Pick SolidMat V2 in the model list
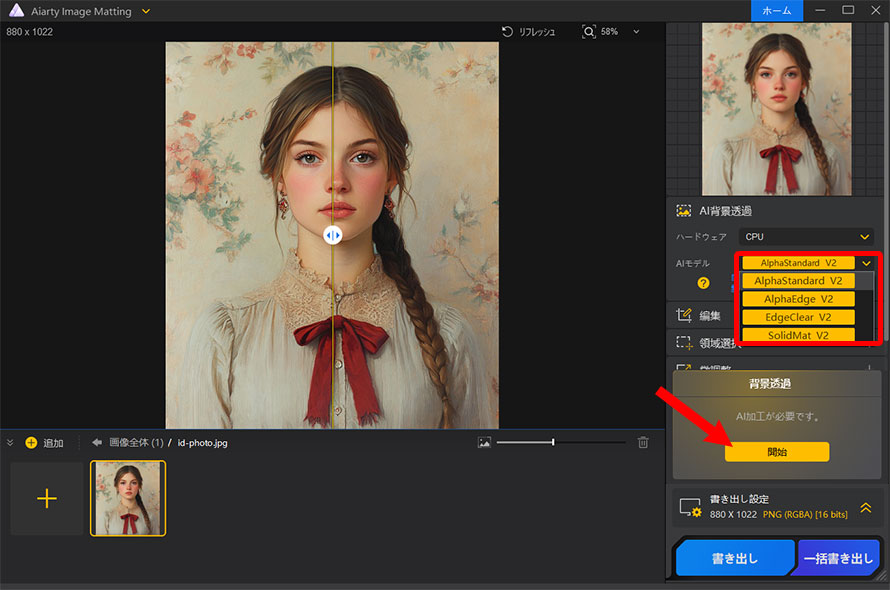The image size is (890, 590). pos(798,335)
